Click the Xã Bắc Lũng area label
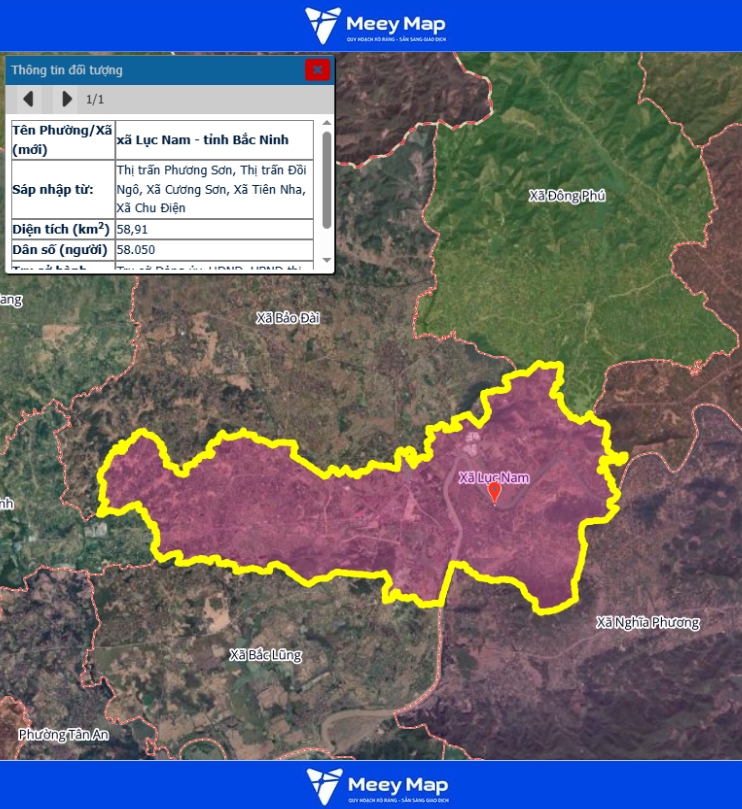742x809 pixels. [265, 655]
